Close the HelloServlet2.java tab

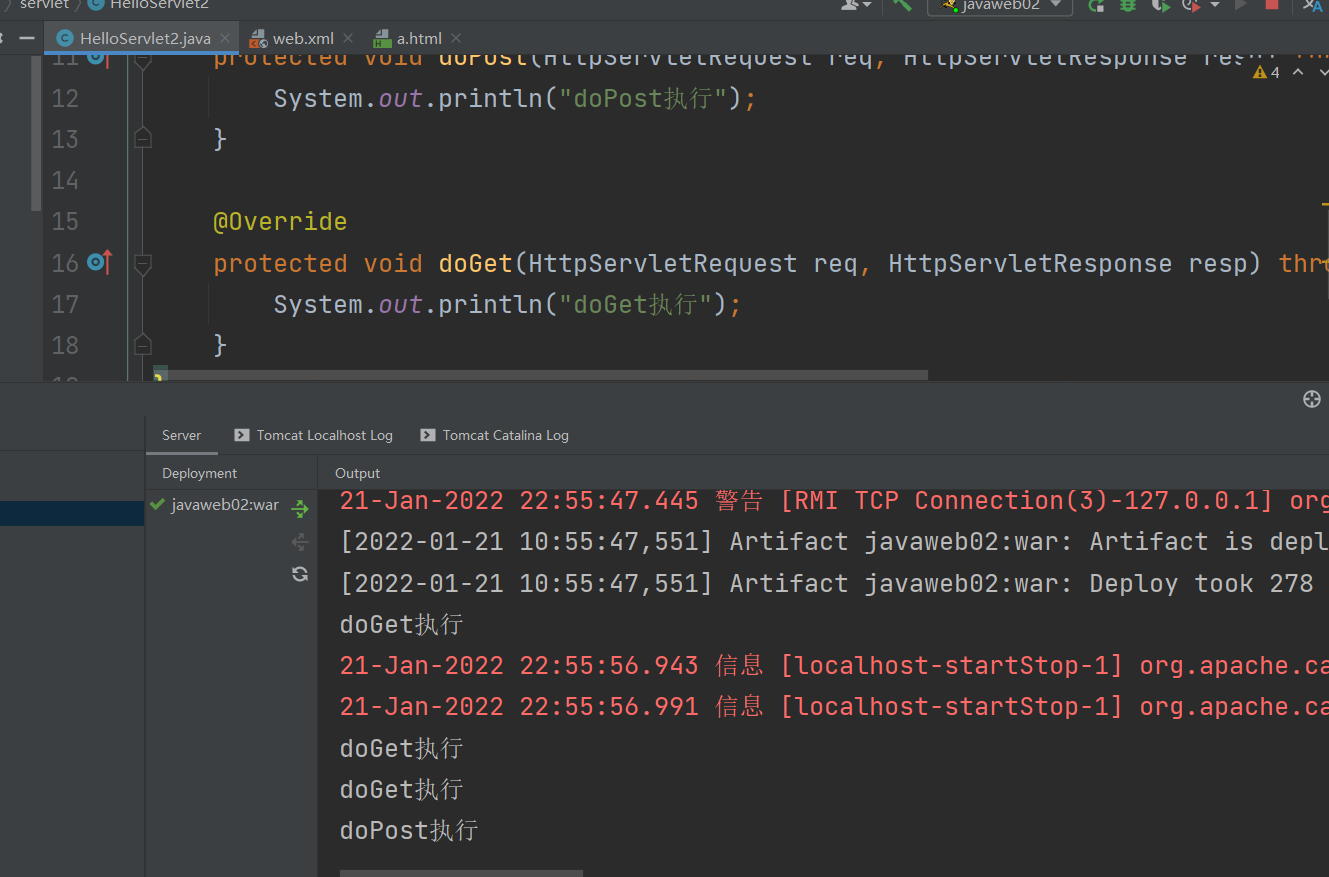point(226,38)
